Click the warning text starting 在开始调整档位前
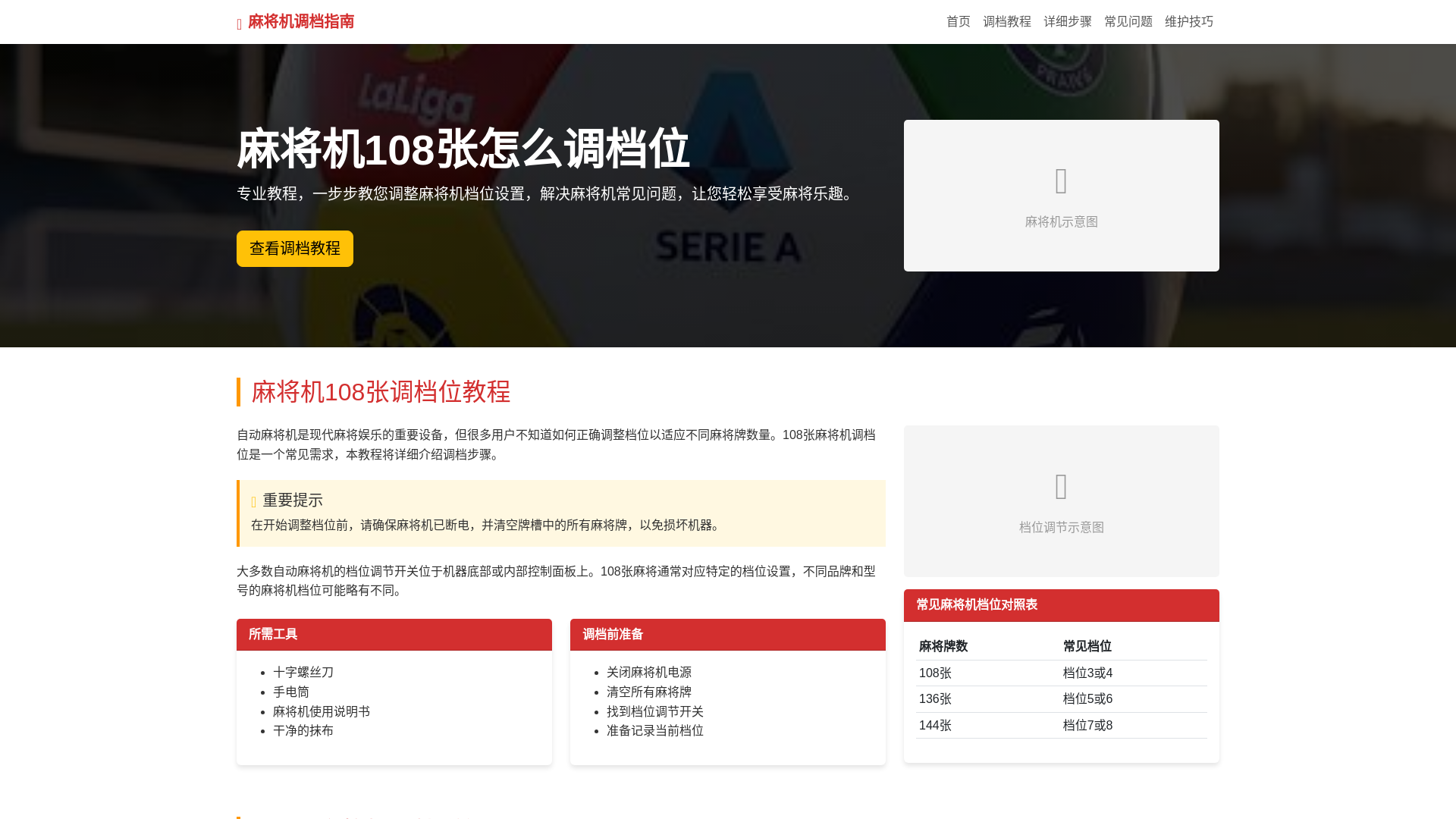Viewport: 1456px width, 819px height. coord(487,526)
